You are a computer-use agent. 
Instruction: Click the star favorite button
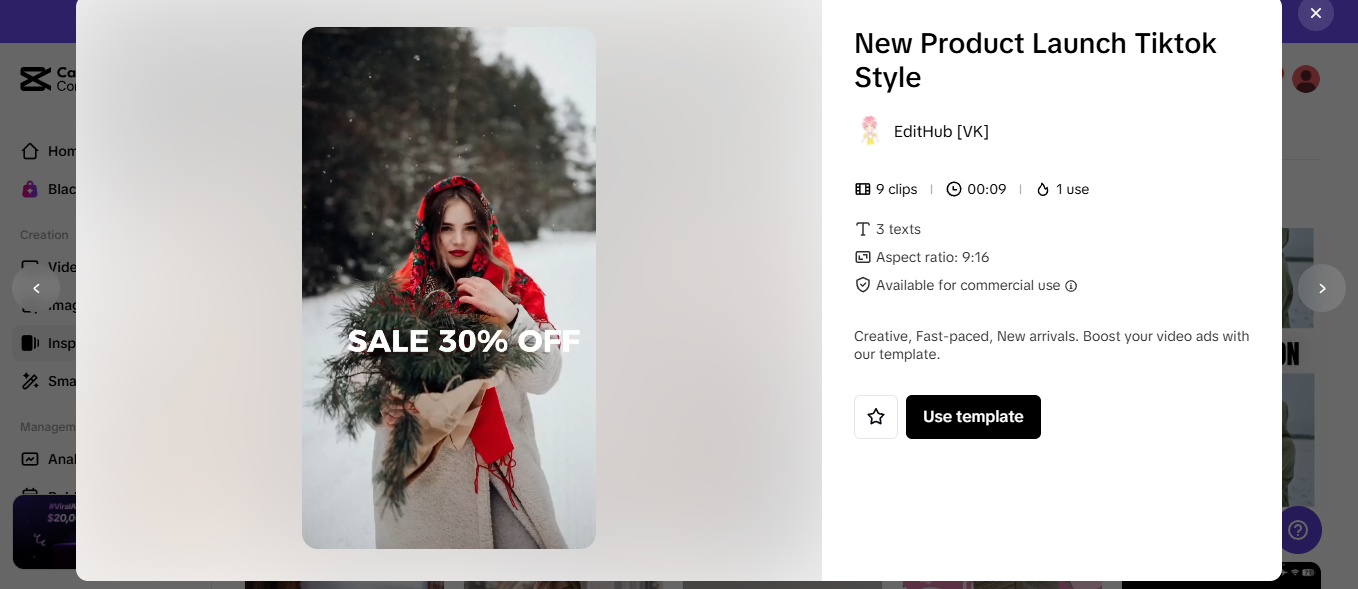(876, 417)
